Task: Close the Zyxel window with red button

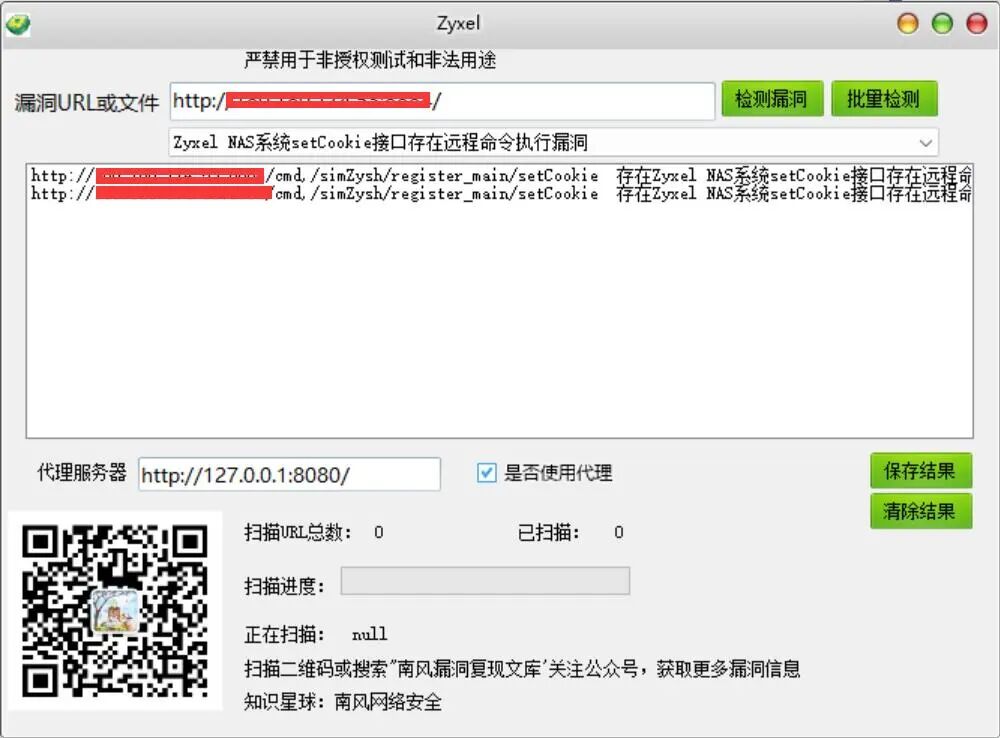Action: (x=976, y=24)
